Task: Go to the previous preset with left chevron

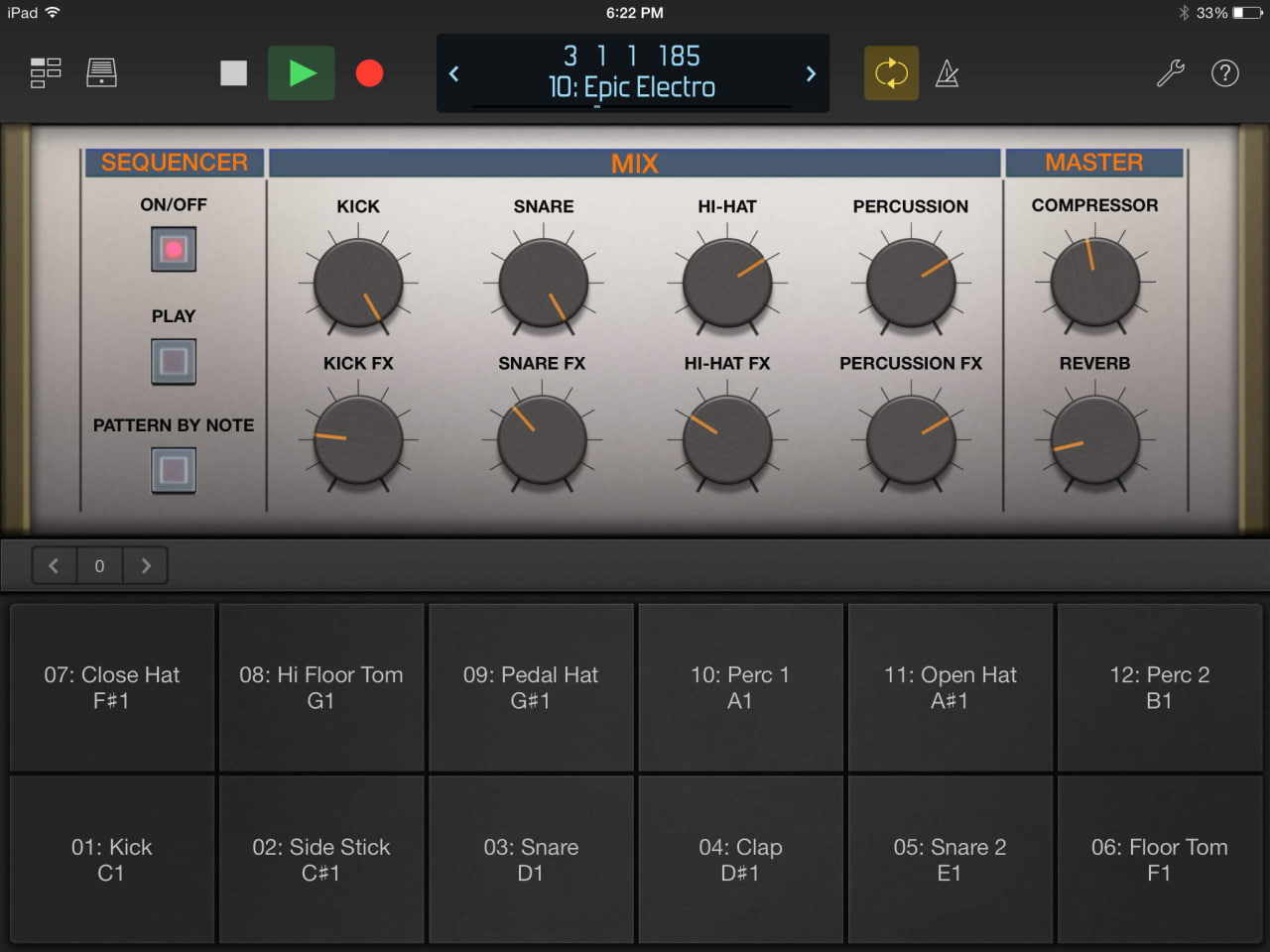Action: point(454,73)
